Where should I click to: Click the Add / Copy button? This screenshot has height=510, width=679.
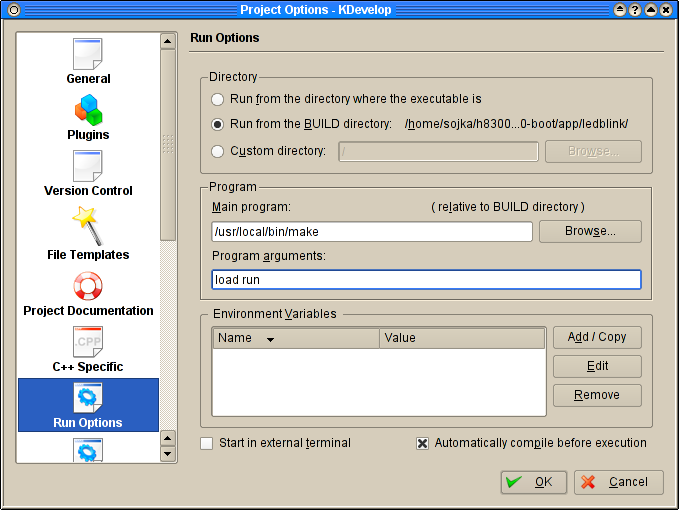[597, 337]
